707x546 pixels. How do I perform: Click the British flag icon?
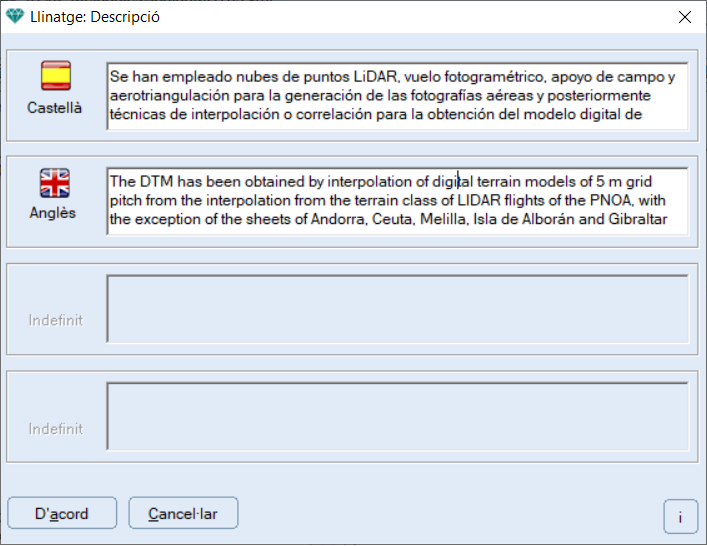point(55,183)
